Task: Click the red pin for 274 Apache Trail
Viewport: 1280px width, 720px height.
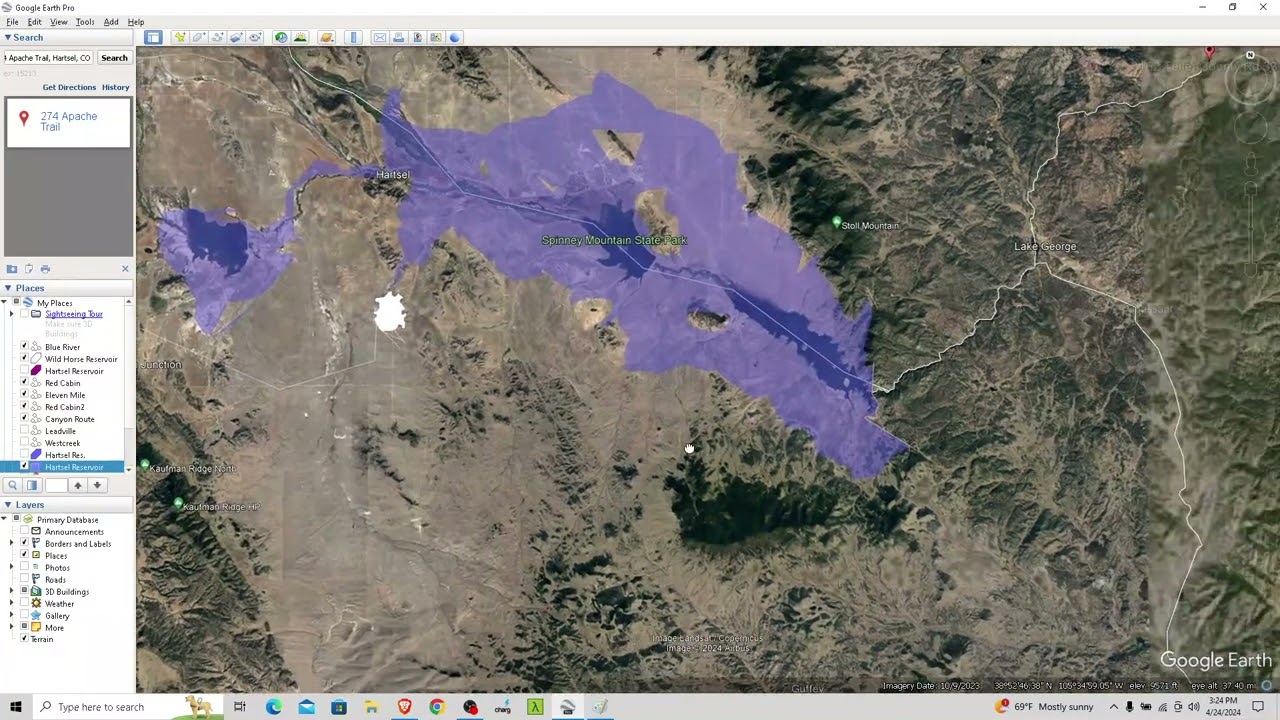Action: click(x=24, y=118)
